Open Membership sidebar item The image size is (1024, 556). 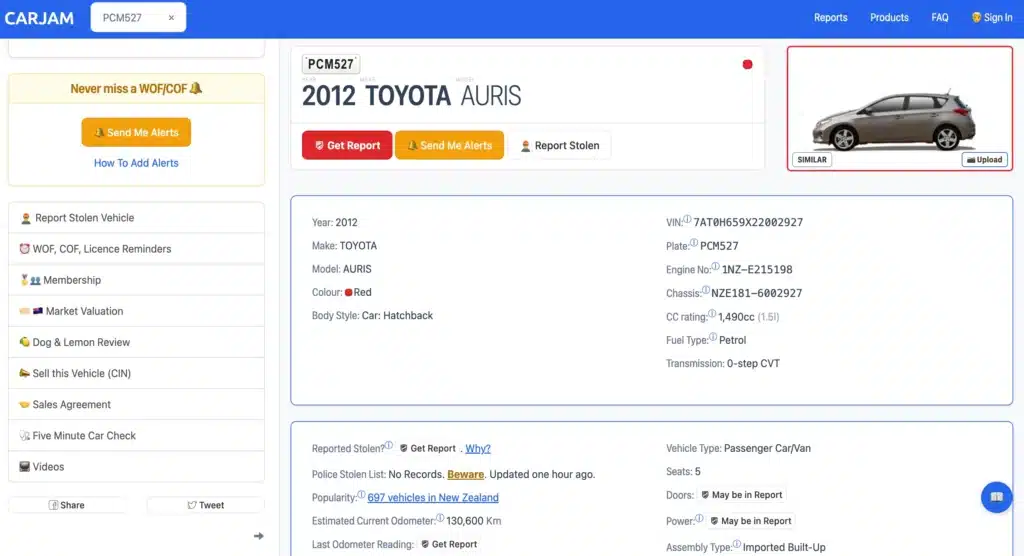(x=136, y=280)
